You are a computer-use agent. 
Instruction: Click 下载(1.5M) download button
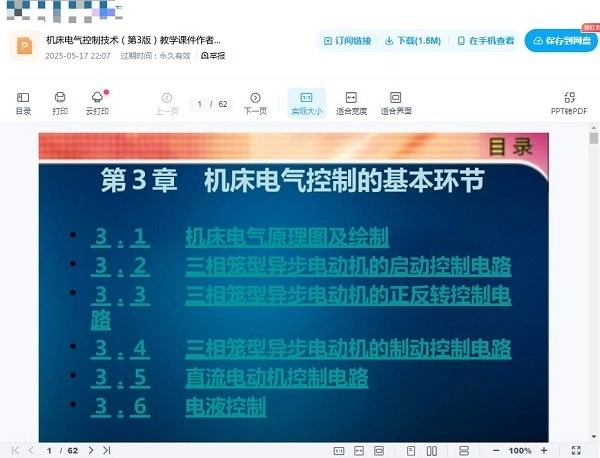click(413, 41)
